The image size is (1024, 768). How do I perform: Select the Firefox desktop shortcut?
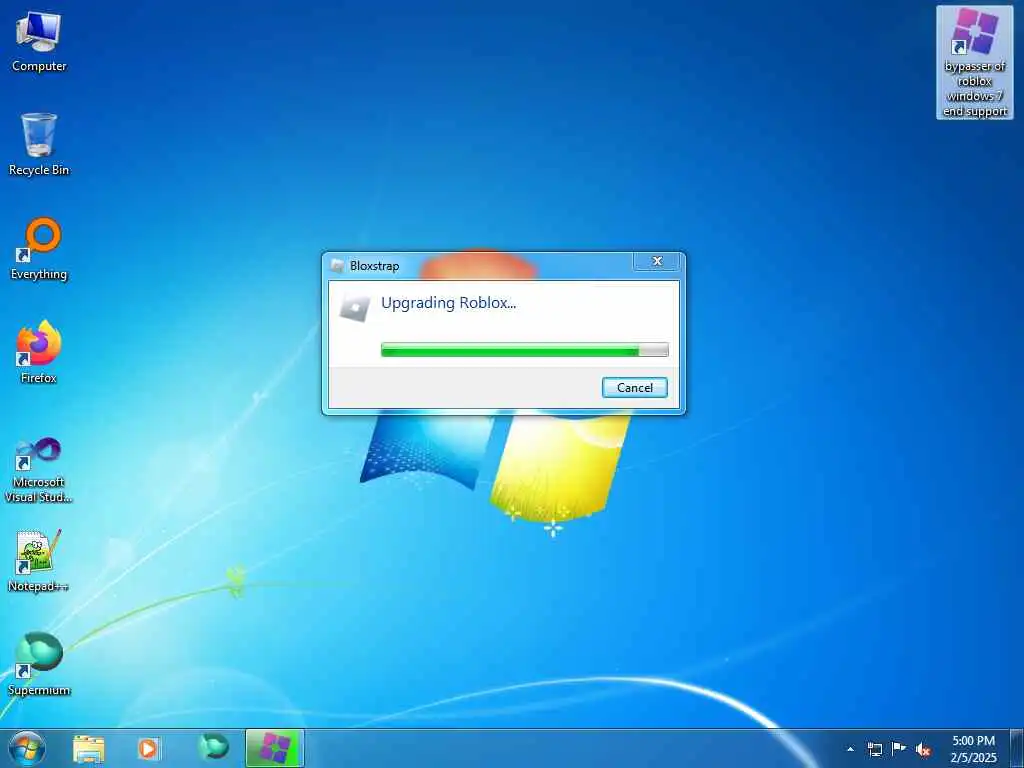(x=39, y=352)
